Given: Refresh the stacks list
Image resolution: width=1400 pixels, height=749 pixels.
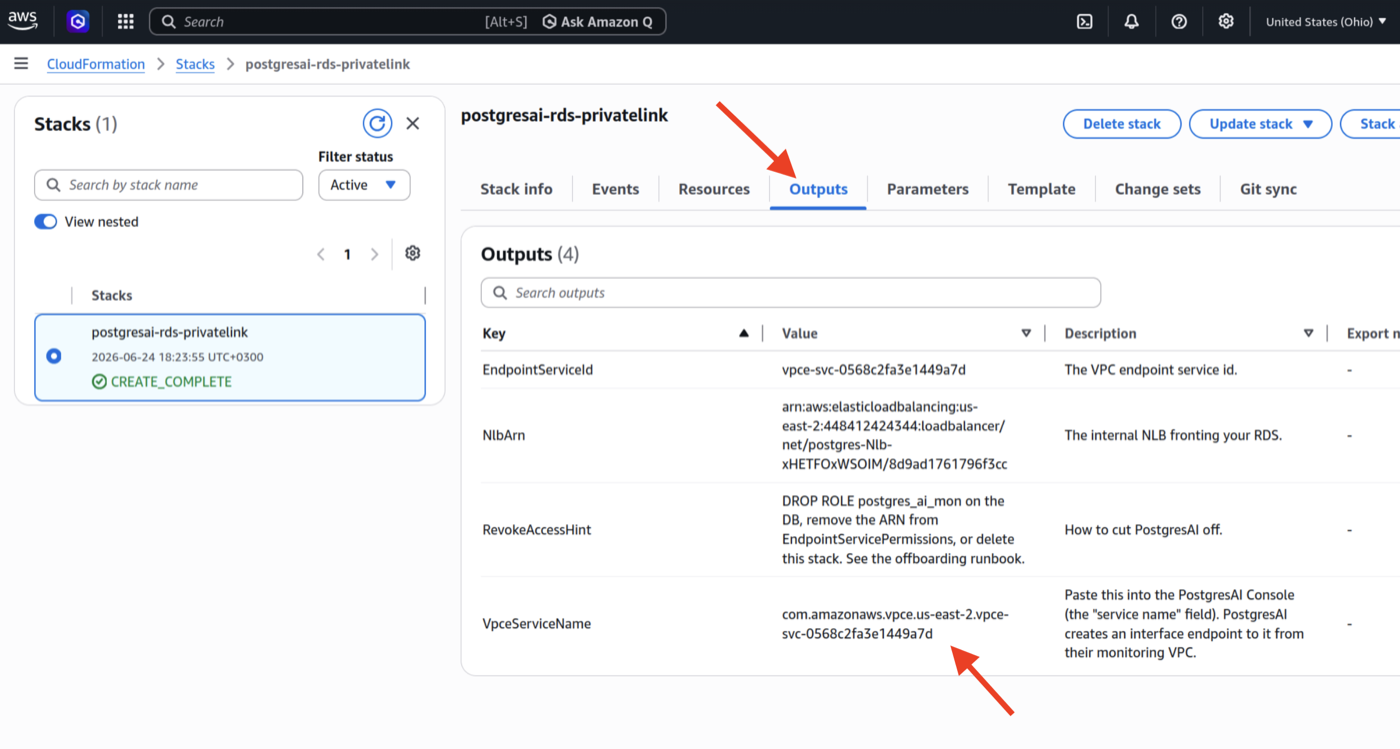Looking at the screenshot, I should (377, 124).
